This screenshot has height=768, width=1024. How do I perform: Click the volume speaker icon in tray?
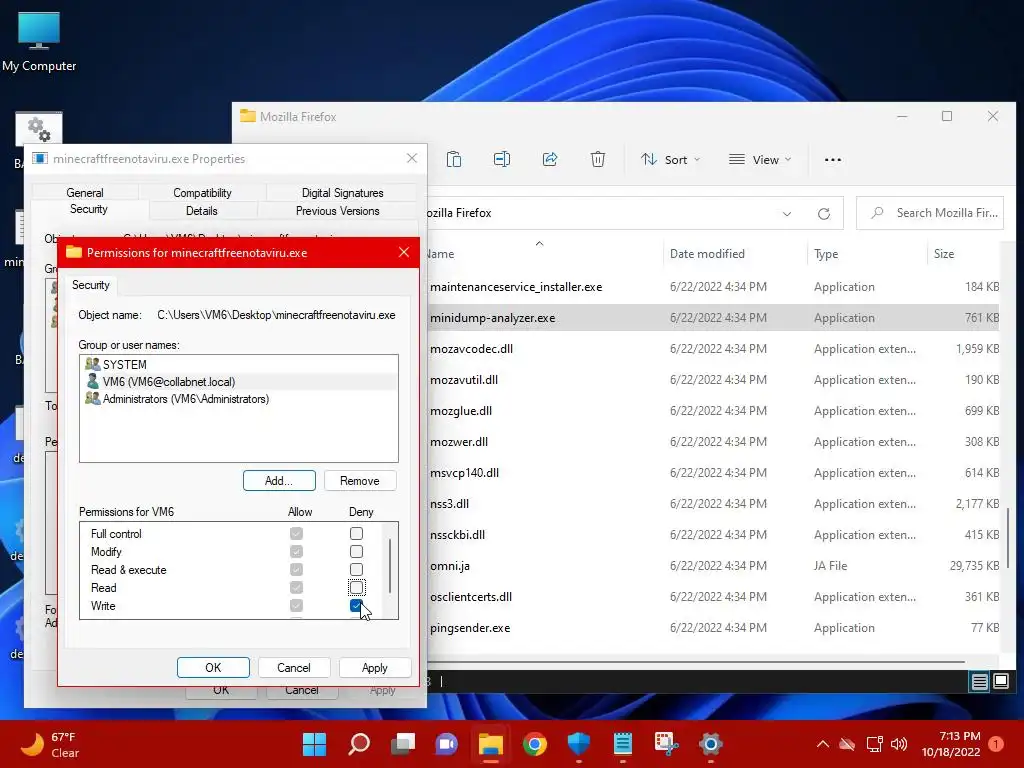[899, 744]
